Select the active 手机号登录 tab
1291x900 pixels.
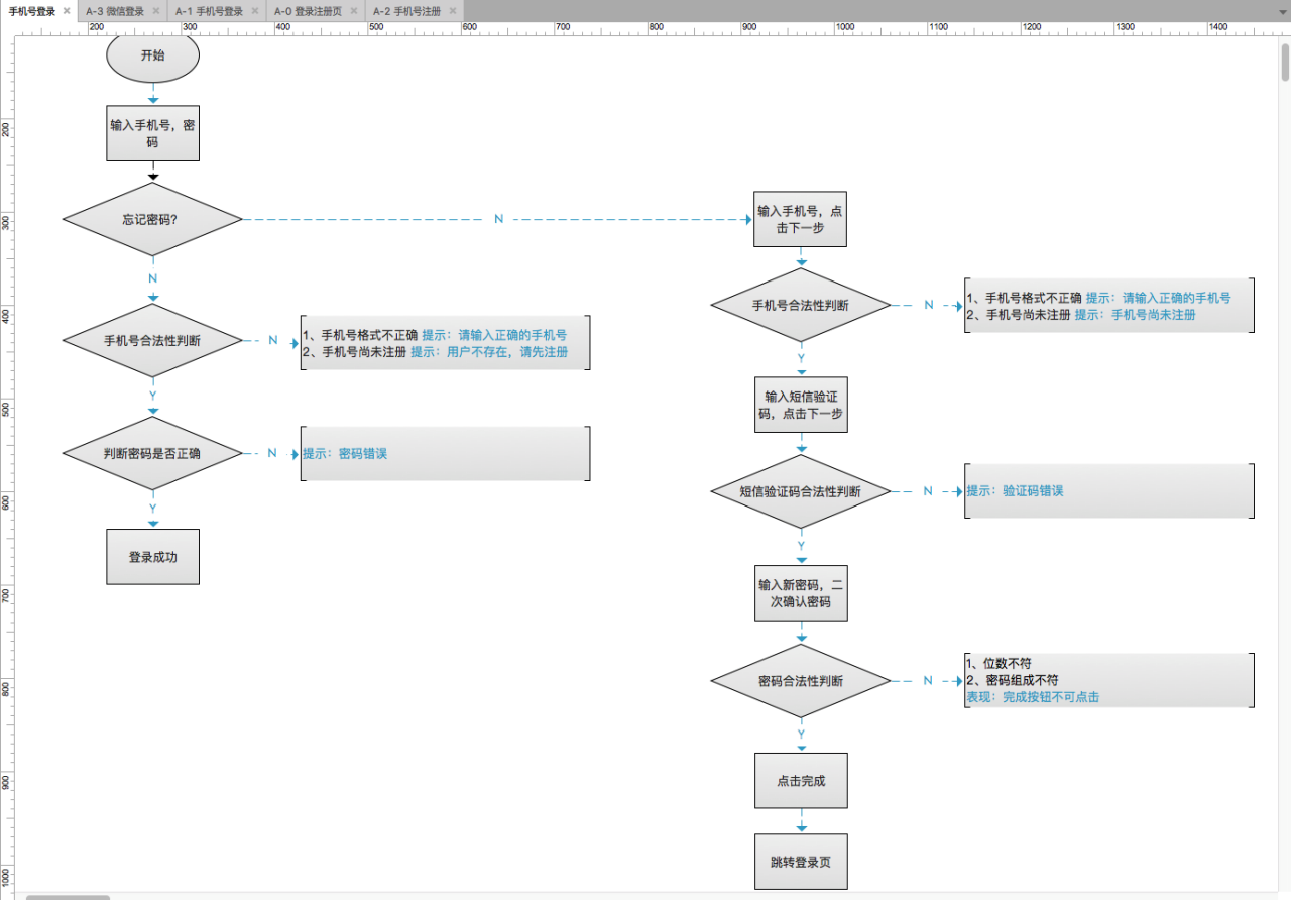pos(32,11)
